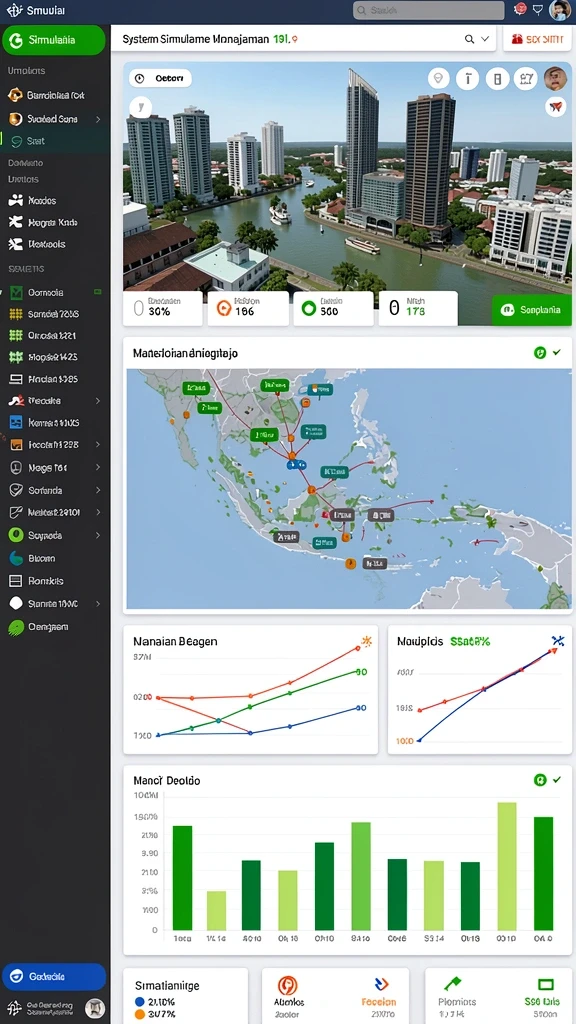
Task: Open the dropdown chevron next to header search
Action: coord(485,39)
